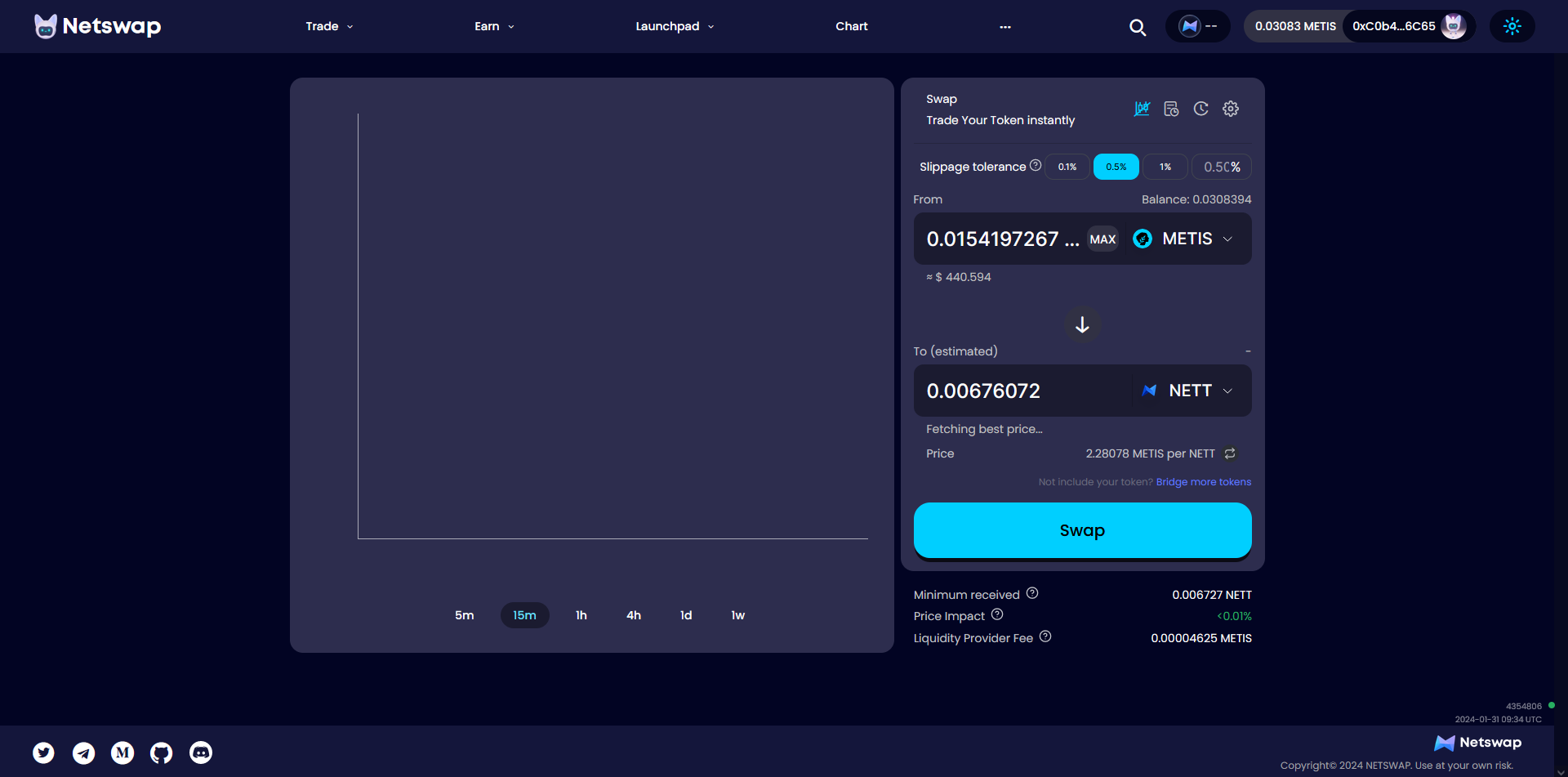Open recent transactions history clock icon

(x=1200, y=109)
